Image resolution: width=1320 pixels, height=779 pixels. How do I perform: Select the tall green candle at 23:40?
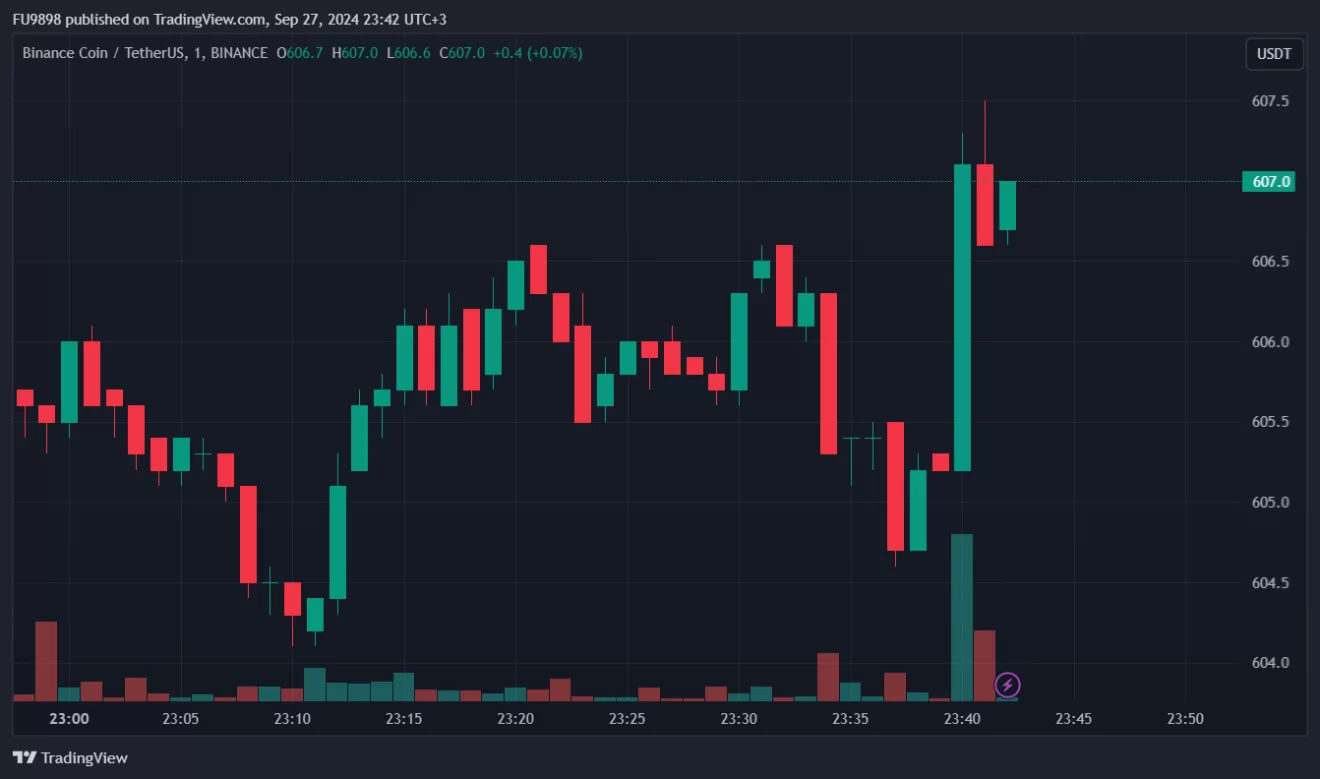coord(962,317)
